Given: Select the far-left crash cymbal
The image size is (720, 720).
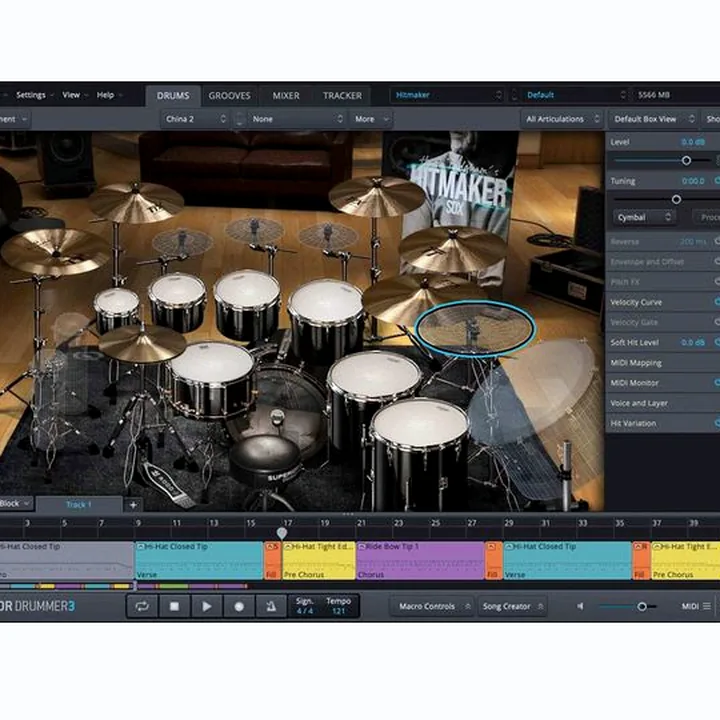Looking at the screenshot, I should tap(55, 252).
